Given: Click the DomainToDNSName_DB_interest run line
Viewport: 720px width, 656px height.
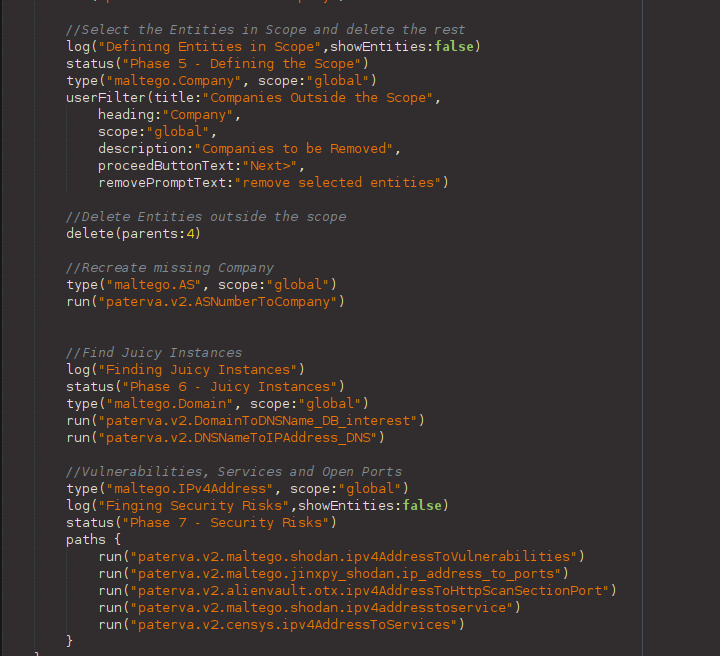Looking at the screenshot, I should [x=246, y=421].
